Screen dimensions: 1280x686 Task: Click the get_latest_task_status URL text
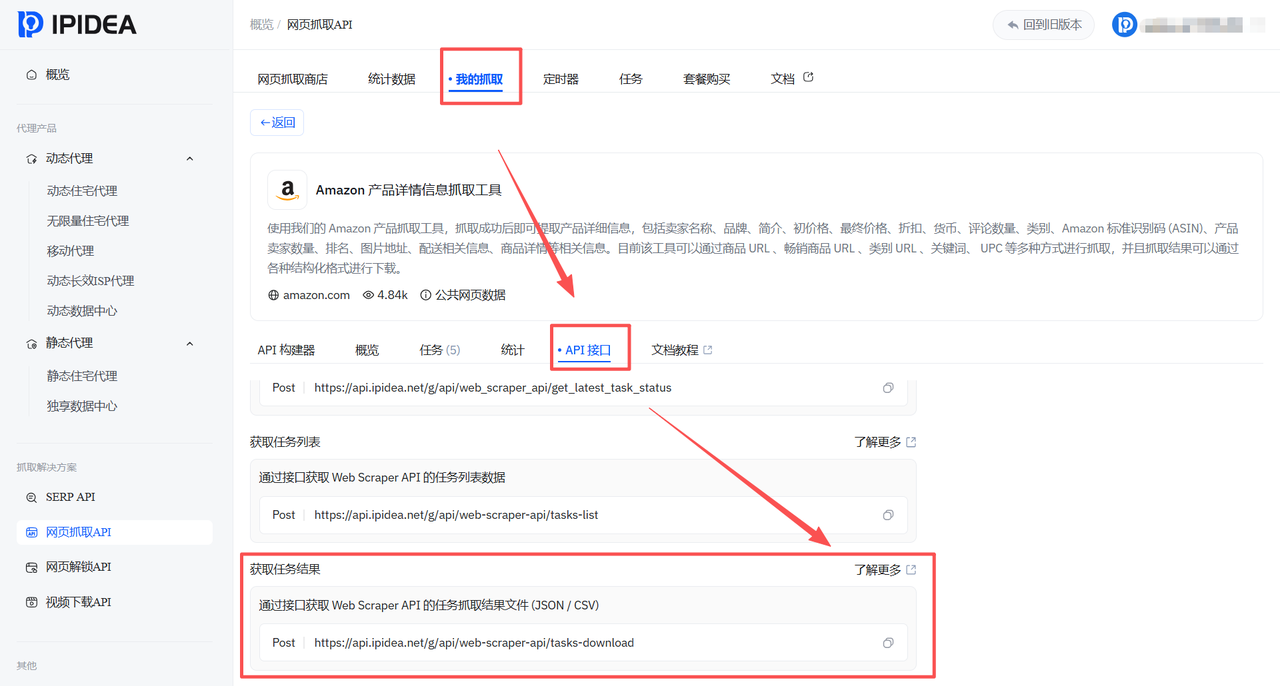[x=493, y=388]
